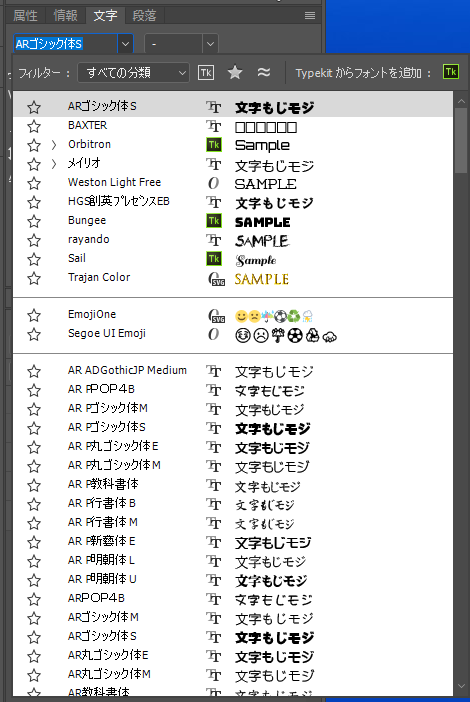Image resolution: width=470 pixels, height=702 pixels.
Task: Toggle favorite star for EmojiOne
Action: coord(34,315)
